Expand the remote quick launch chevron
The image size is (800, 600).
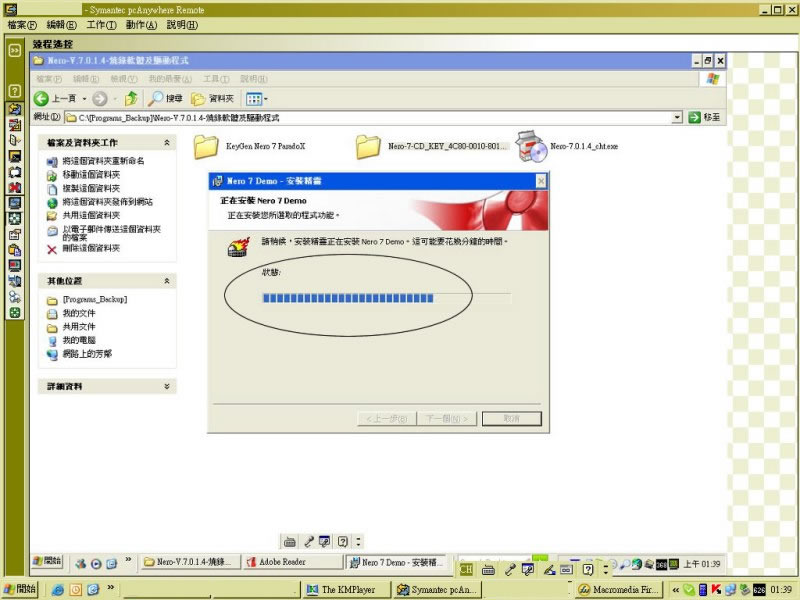tap(128, 560)
